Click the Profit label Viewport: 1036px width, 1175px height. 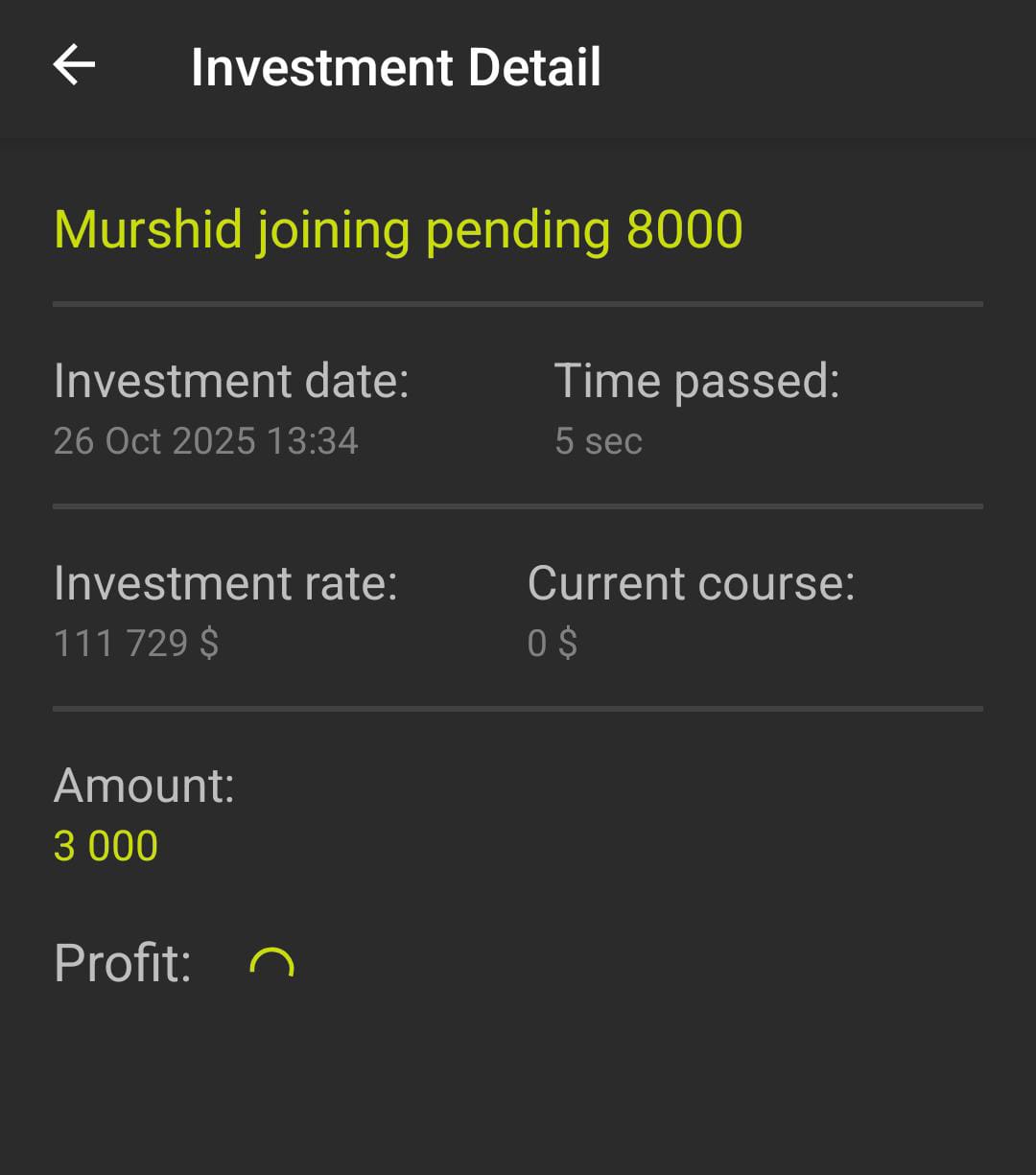(x=123, y=963)
